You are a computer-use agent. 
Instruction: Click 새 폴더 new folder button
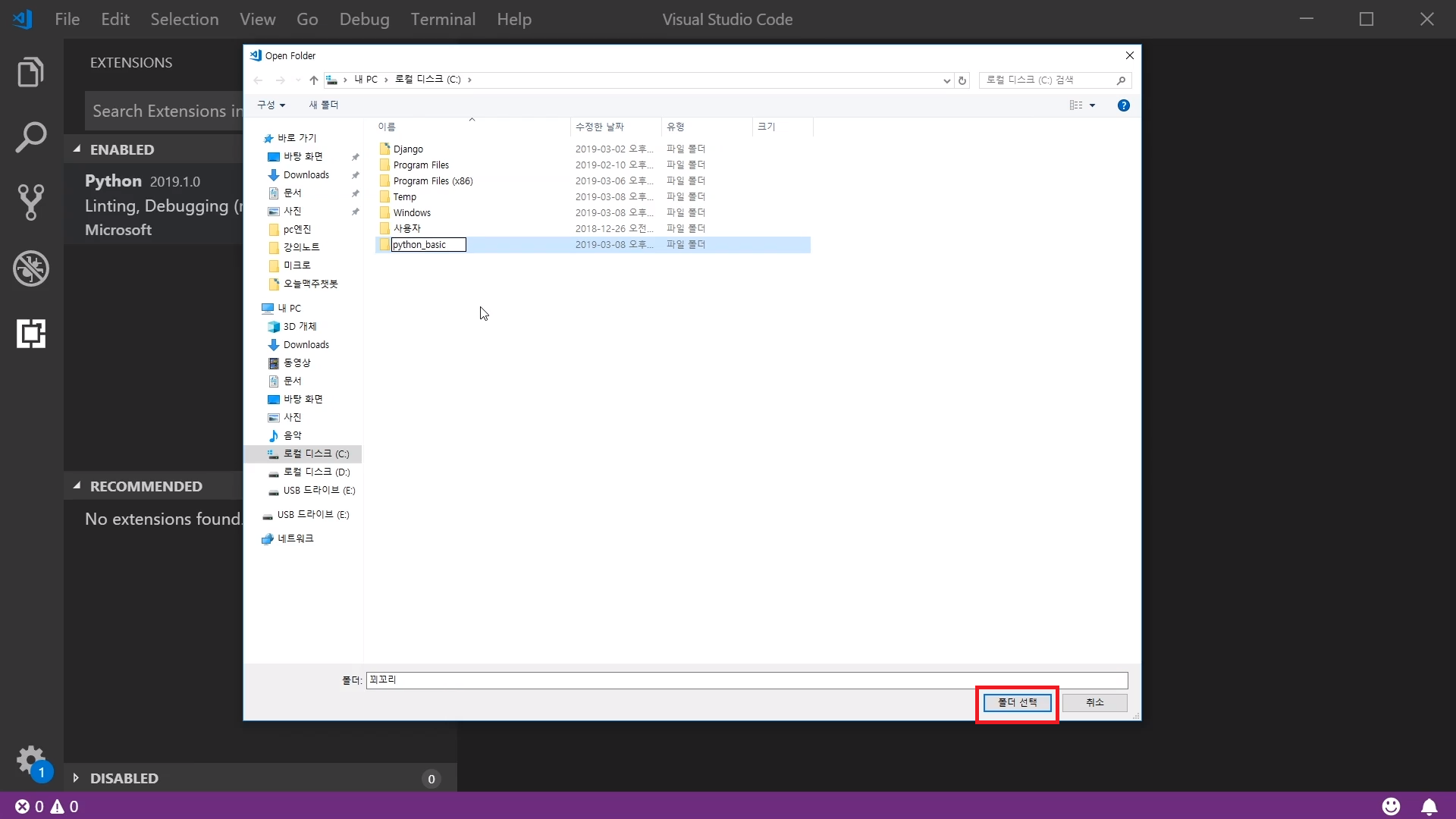[324, 105]
